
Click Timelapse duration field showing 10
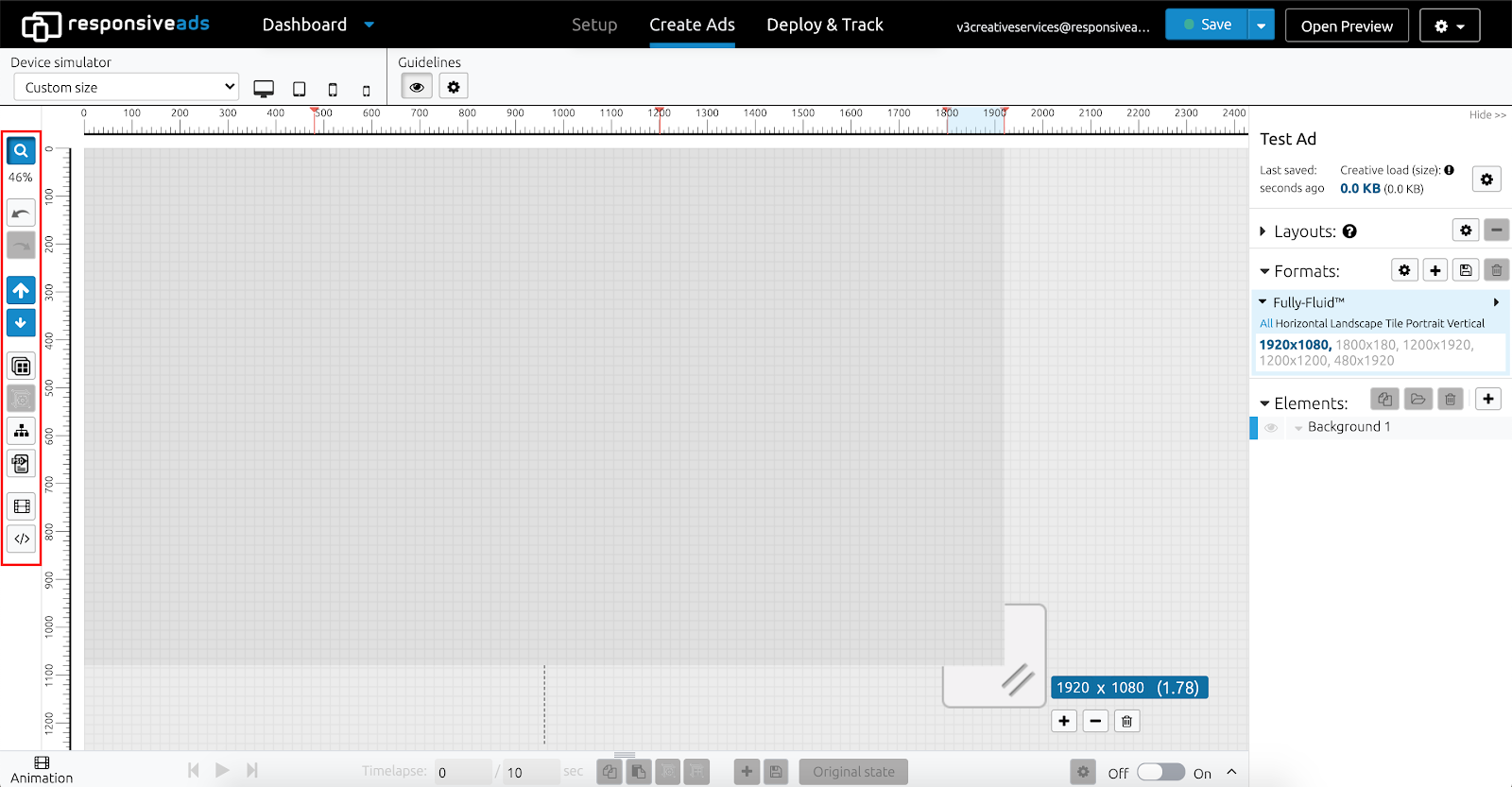(531, 772)
